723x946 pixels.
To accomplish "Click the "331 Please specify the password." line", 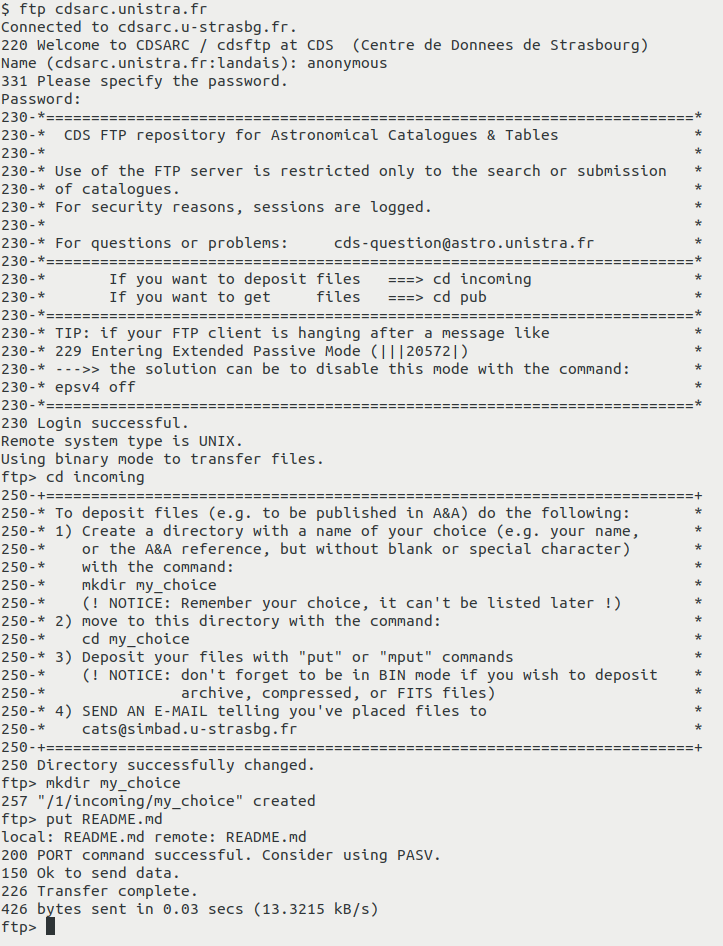I will (x=144, y=81).
